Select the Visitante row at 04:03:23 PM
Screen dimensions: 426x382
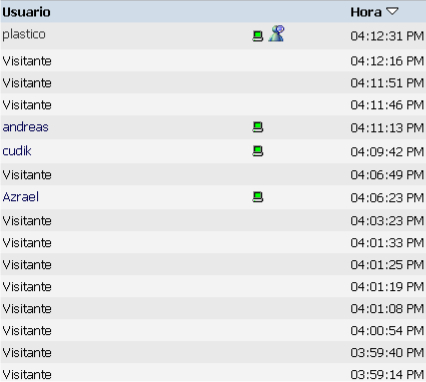click(213, 221)
